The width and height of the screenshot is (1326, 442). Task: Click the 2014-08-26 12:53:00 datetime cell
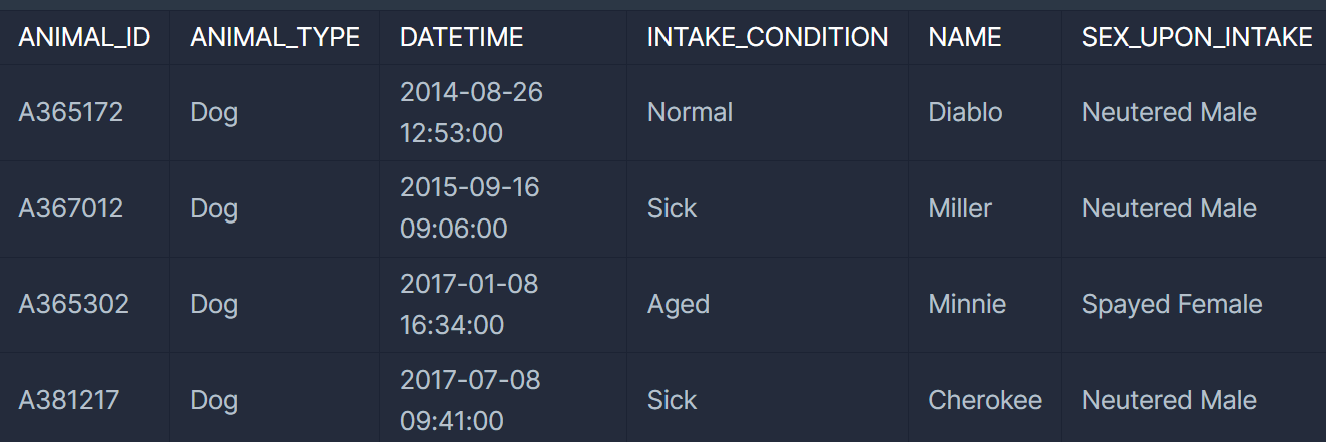(471, 112)
